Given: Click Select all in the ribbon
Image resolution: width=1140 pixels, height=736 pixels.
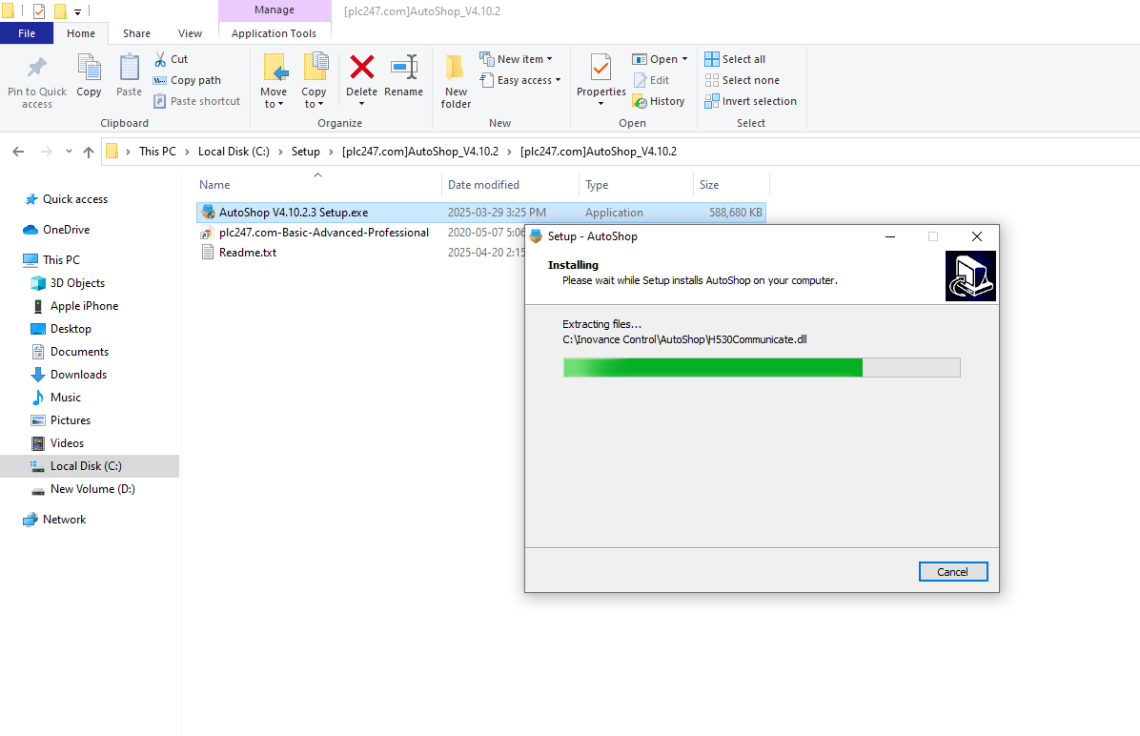Looking at the screenshot, I should pyautogui.click(x=735, y=59).
